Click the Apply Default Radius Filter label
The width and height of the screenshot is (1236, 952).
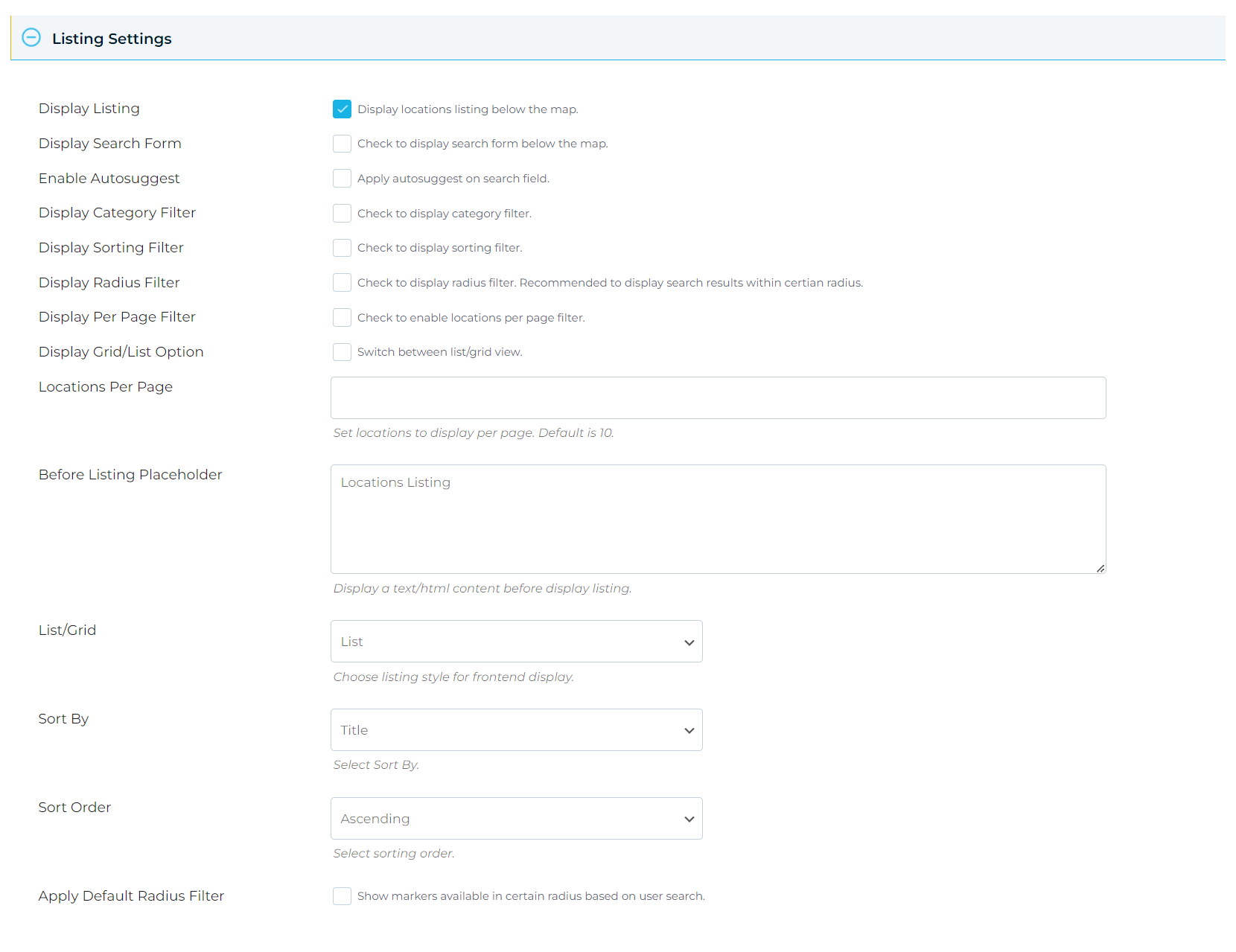pos(131,896)
